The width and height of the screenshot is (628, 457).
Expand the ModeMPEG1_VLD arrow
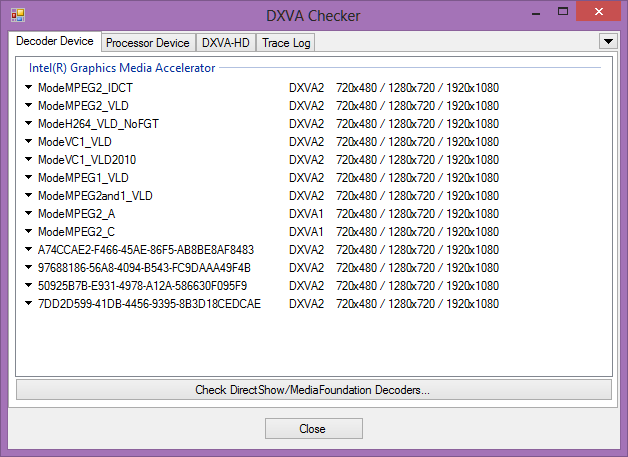29,178
